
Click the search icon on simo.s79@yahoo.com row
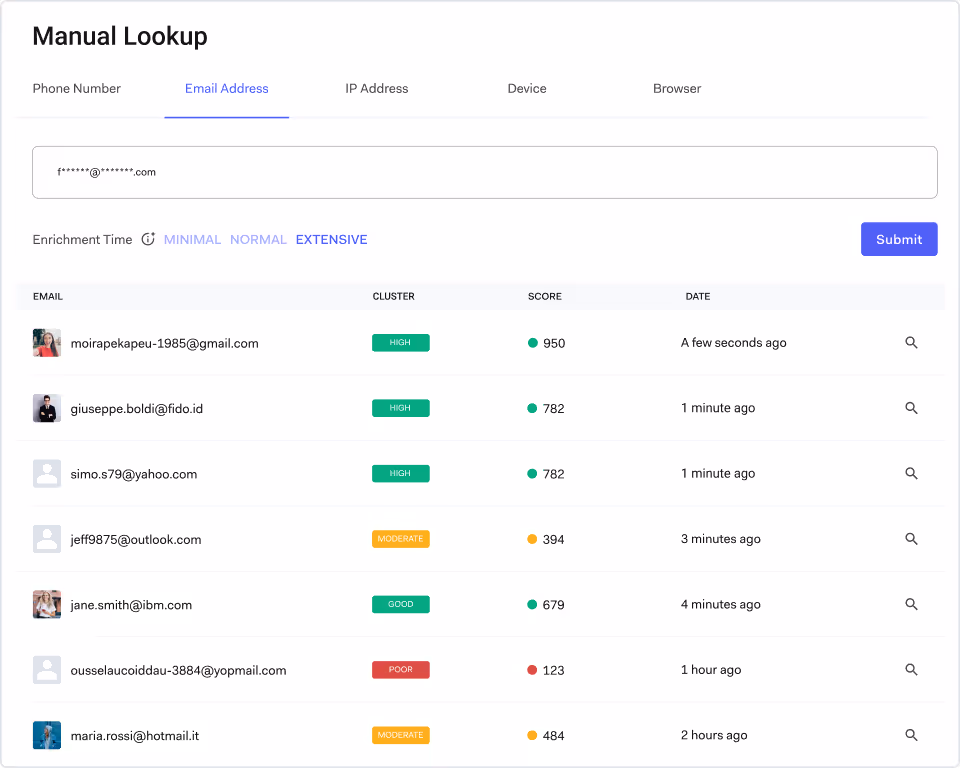[x=911, y=473]
